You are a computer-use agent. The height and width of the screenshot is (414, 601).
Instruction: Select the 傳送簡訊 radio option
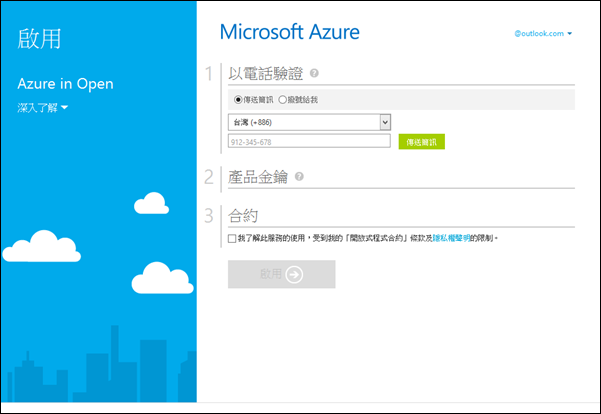238,100
